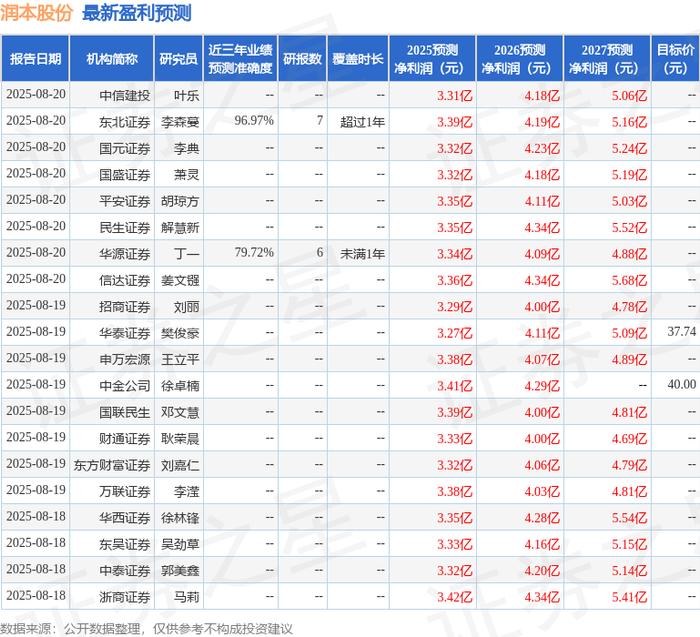
Task: Select the 5.52亿 2027 forecast value
Action: point(629,228)
